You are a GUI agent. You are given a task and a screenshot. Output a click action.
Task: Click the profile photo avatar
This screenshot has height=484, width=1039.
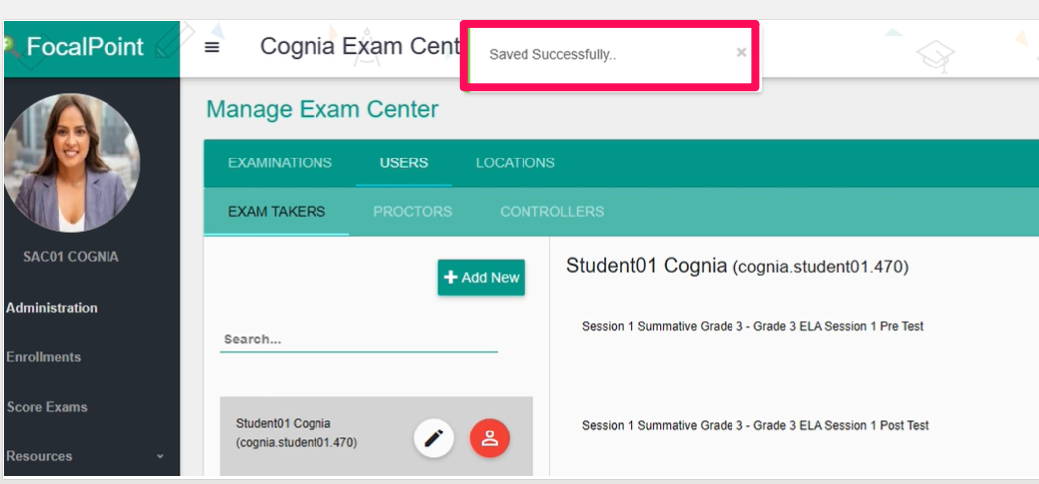click(72, 163)
